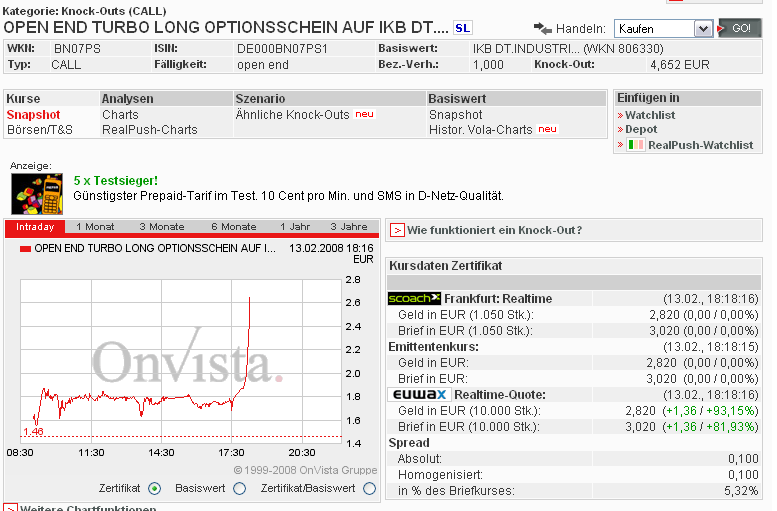This screenshot has height=511, width=777.
Task: Click EUWAX Geld change +93,15%
Action: click(x=729, y=411)
